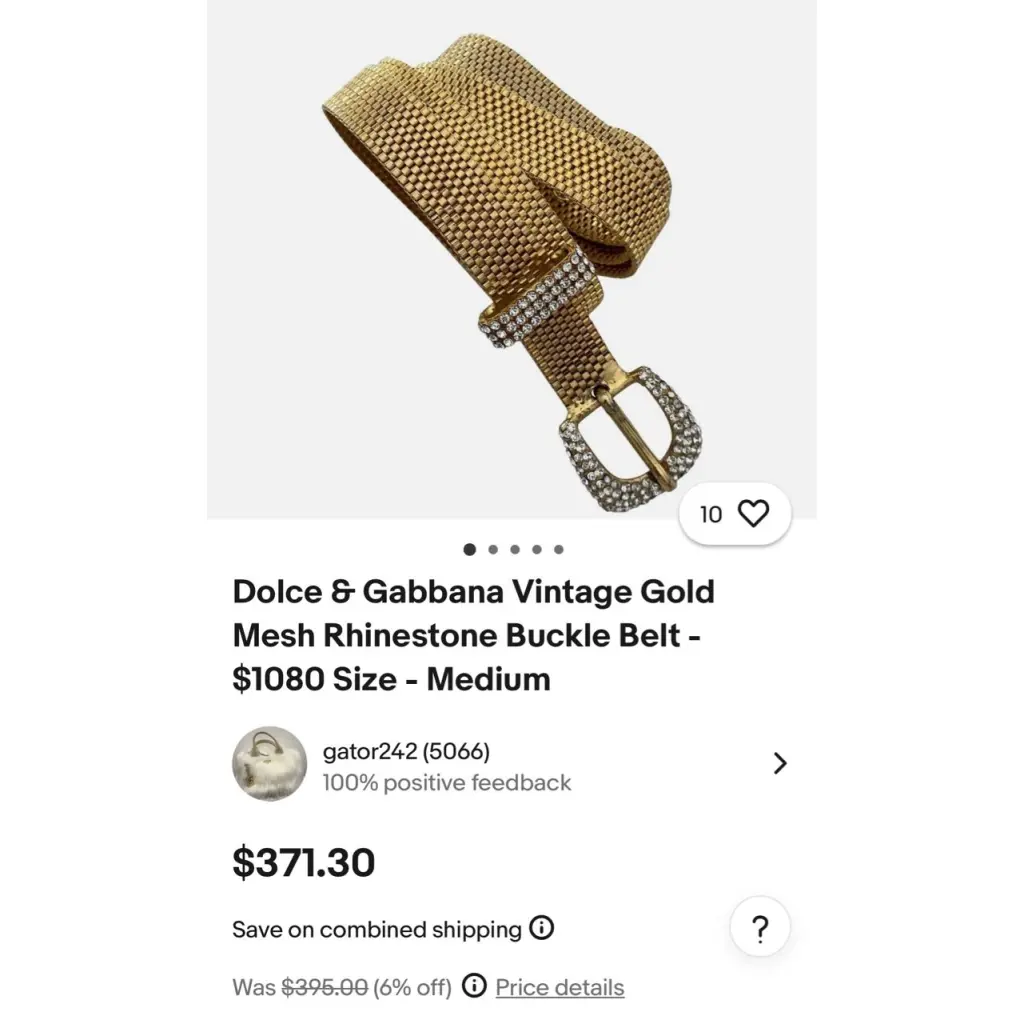
Task: Tap the $371.30 current price
Action: pos(304,862)
